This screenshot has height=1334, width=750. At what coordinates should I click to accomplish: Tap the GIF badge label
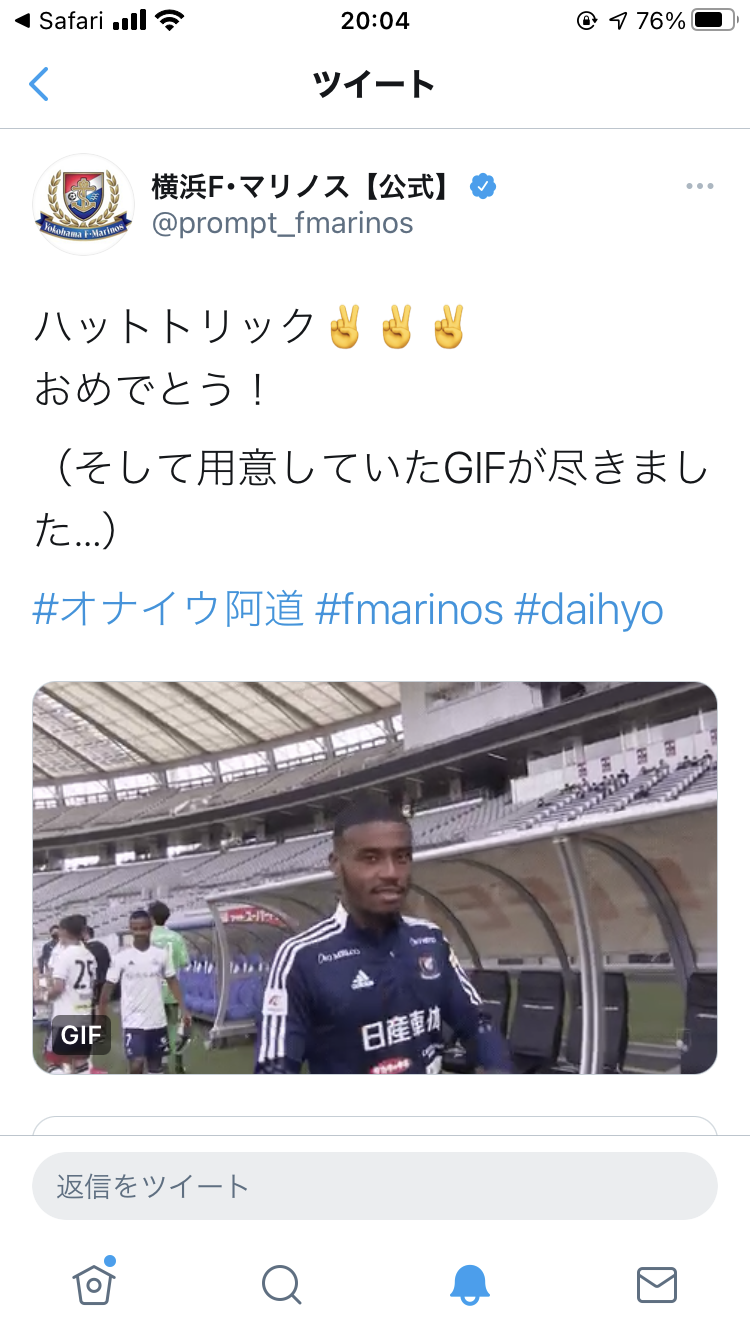[81, 1035]
